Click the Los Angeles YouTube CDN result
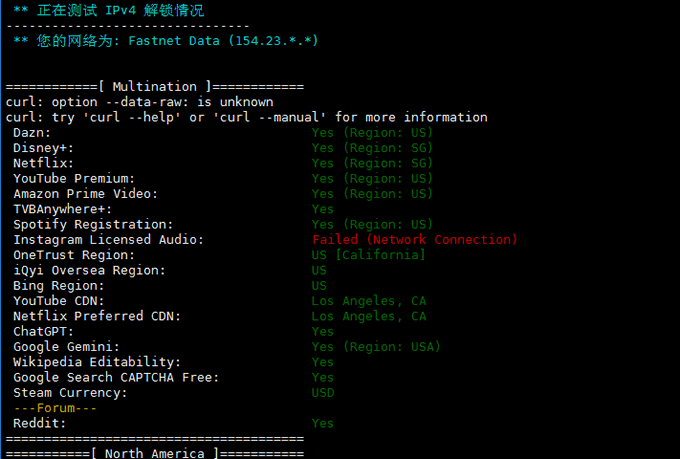Image resolution: width=680 pixels, height=459 pixels. point(368,301)
